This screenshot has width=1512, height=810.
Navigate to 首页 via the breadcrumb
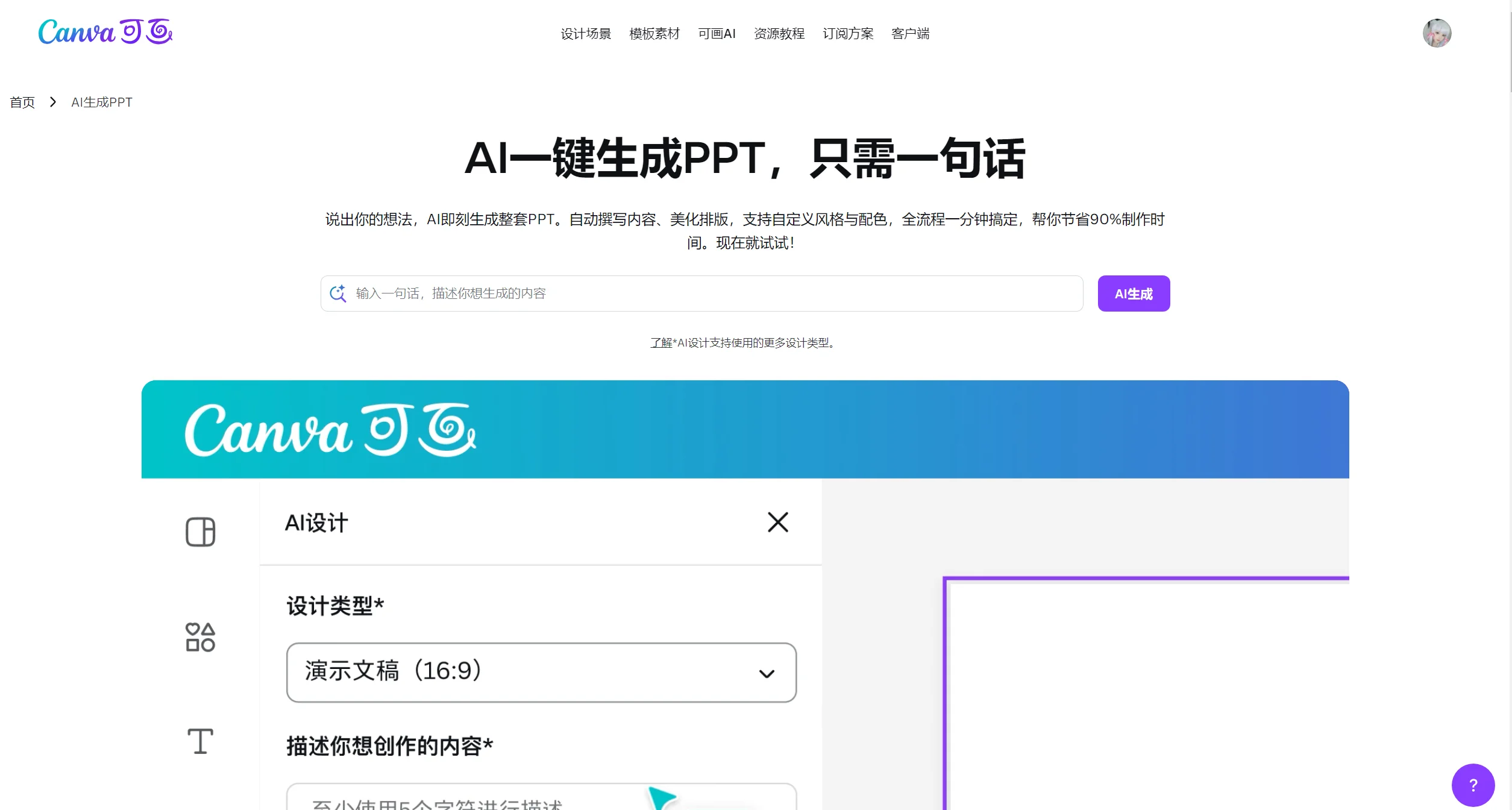point(21,102)
